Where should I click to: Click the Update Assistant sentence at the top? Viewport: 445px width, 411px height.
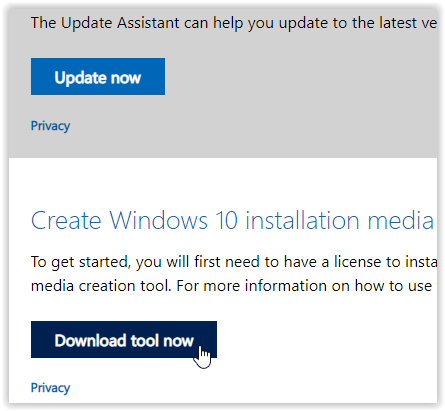coord(234,23)
